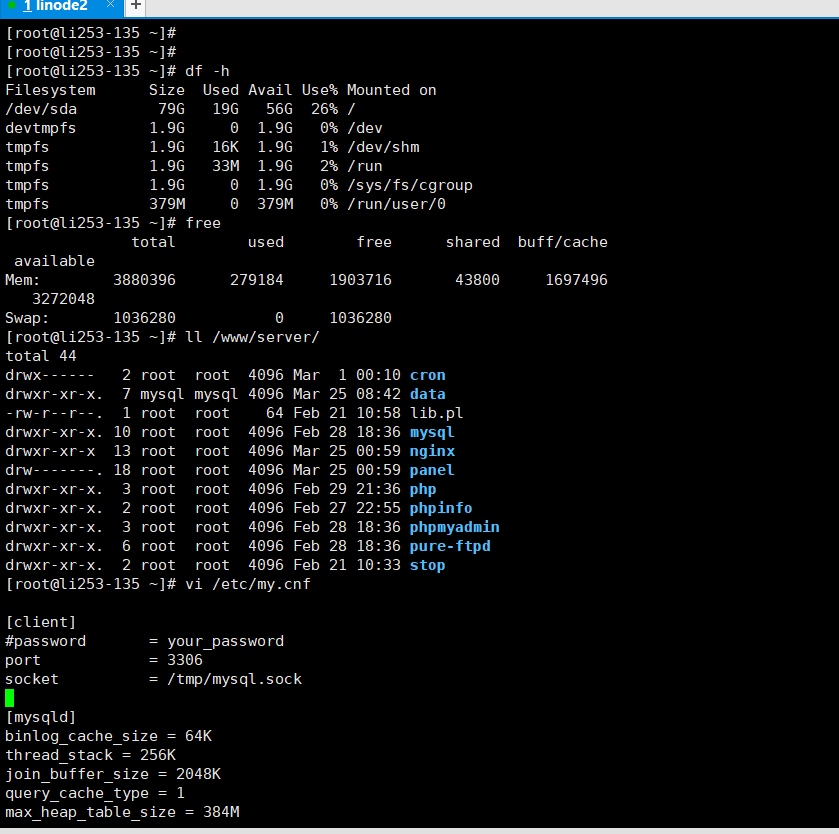Click the 'vi /etc/my.cnf' command
Viewport: 839px width, 834px height.
(x=247, y=584)
